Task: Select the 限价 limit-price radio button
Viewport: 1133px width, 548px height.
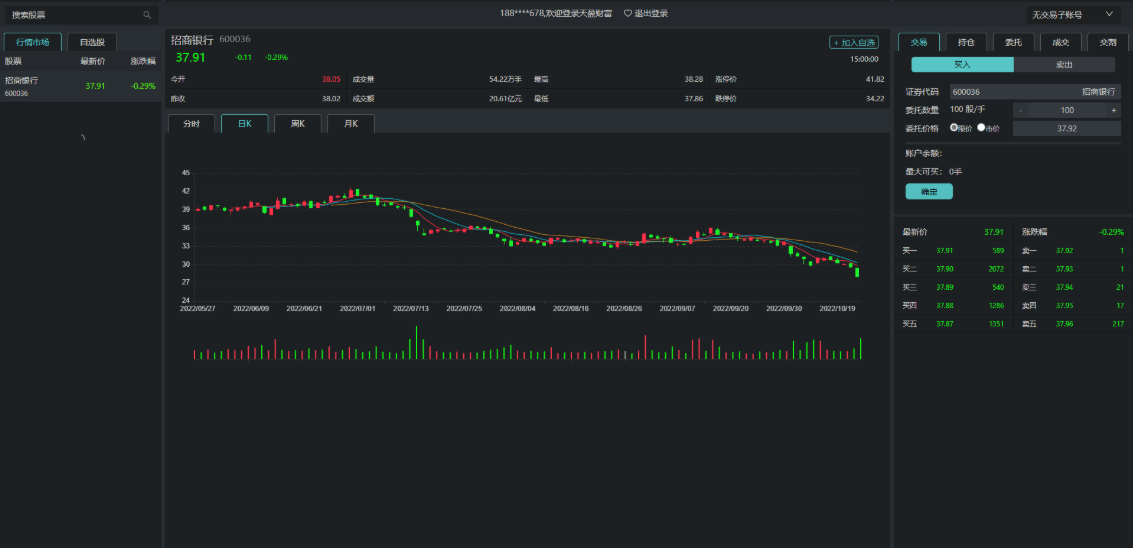Action: point(954,127)
